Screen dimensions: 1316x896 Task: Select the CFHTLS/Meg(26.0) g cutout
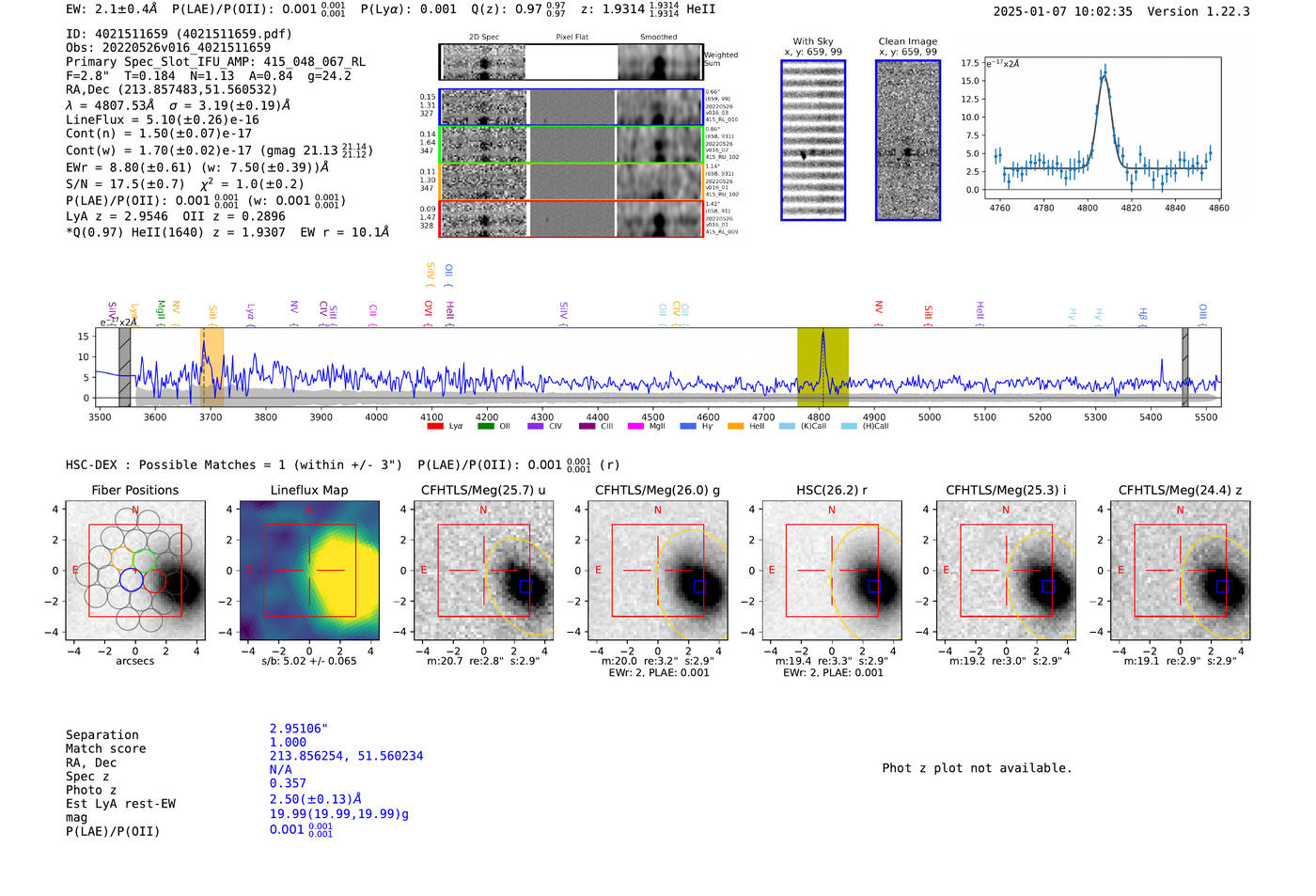click(x=657, y=570)
